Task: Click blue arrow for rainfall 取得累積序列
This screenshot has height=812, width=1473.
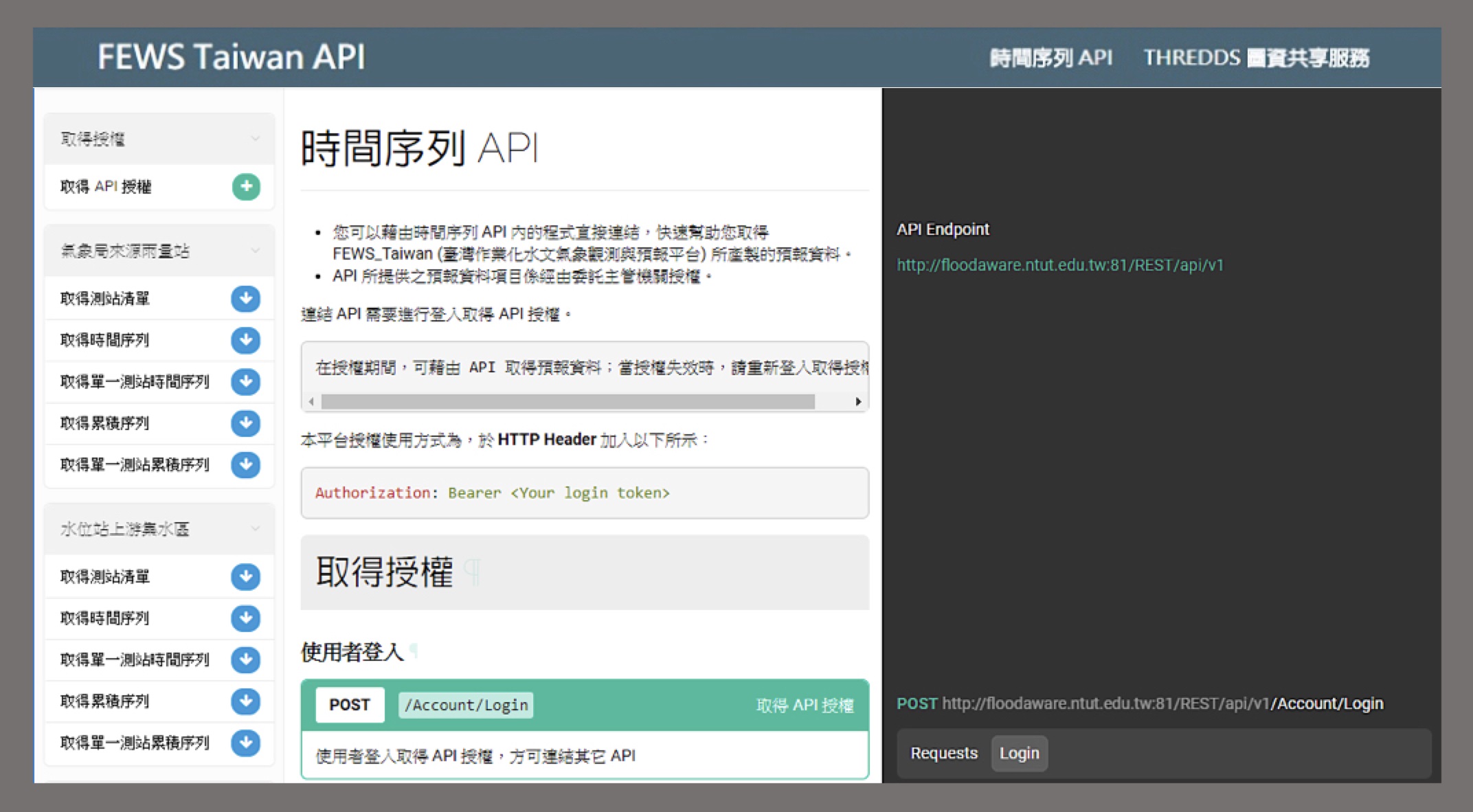Action: pos(245,423)
